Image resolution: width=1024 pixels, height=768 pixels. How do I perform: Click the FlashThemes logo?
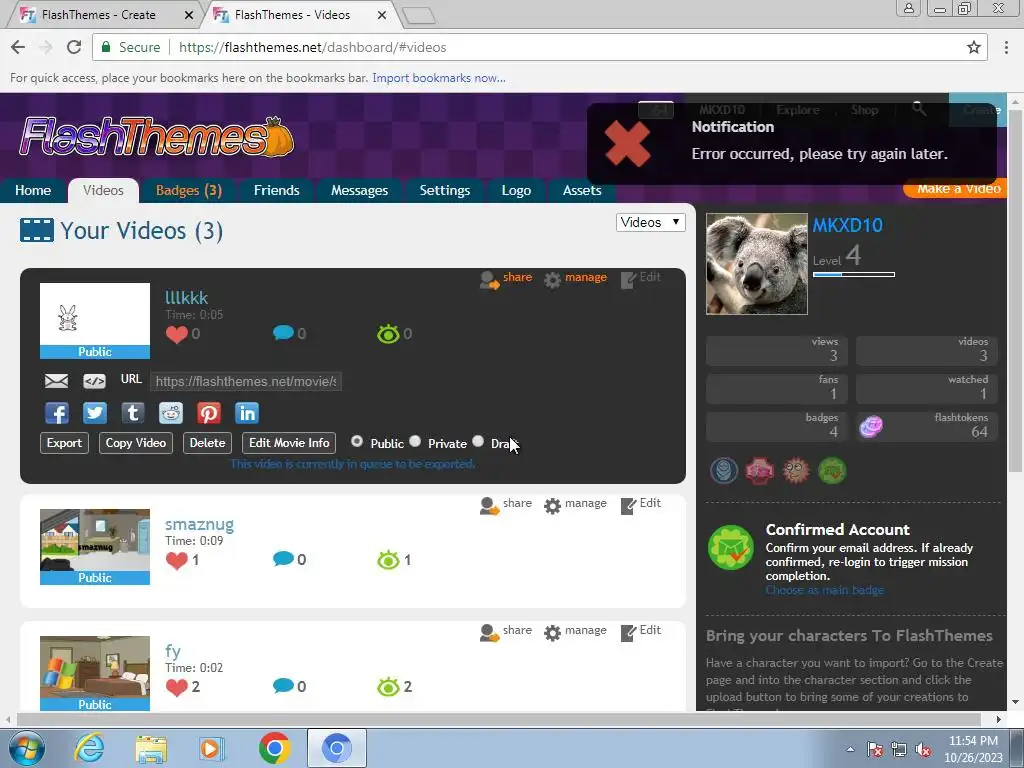point(157,137)
